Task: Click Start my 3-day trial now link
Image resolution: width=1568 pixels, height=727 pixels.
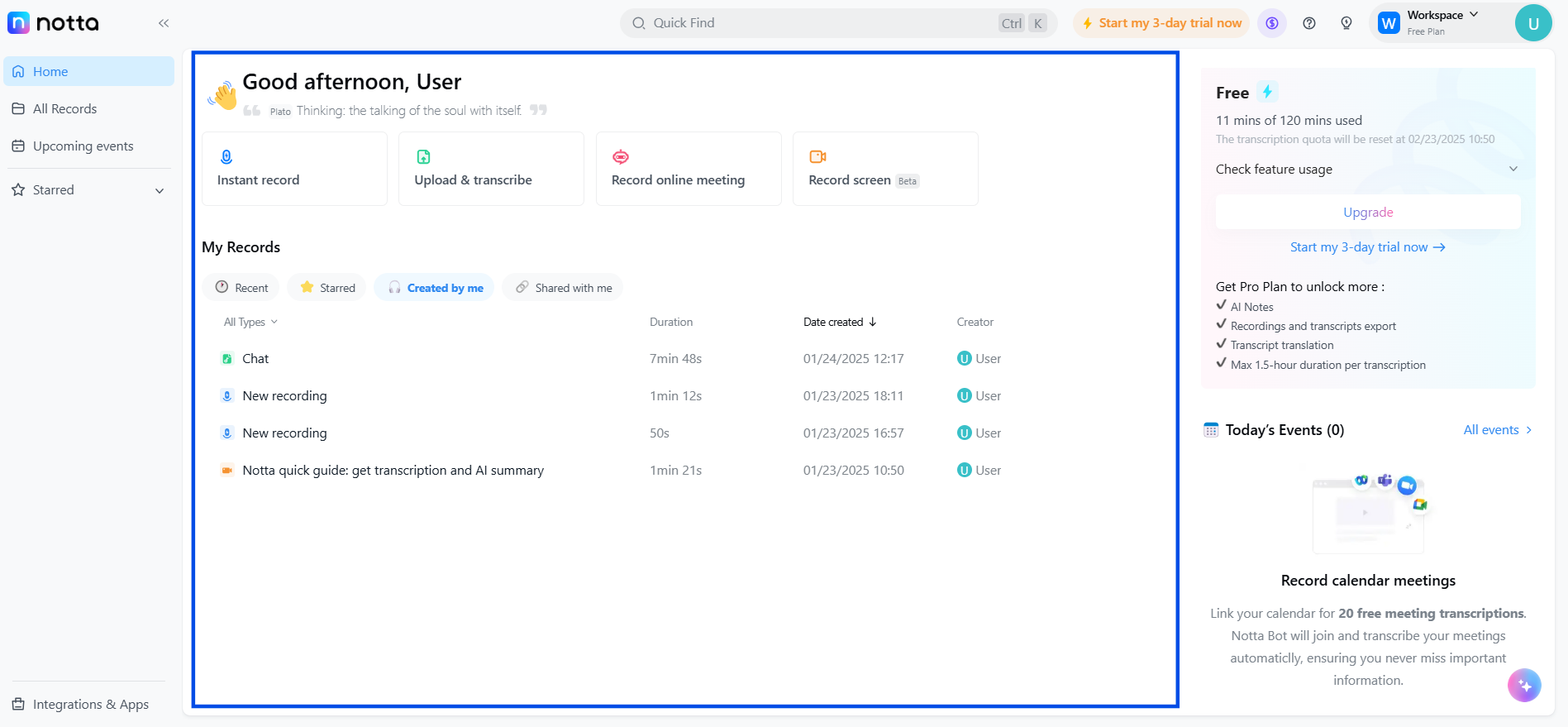Action: tap(1368, 247)
